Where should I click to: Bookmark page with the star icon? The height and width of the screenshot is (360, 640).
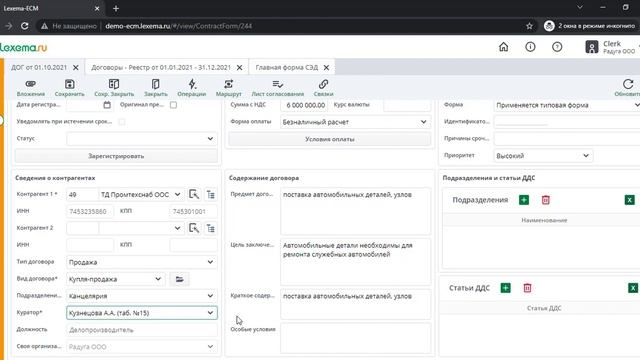(529, 26)
